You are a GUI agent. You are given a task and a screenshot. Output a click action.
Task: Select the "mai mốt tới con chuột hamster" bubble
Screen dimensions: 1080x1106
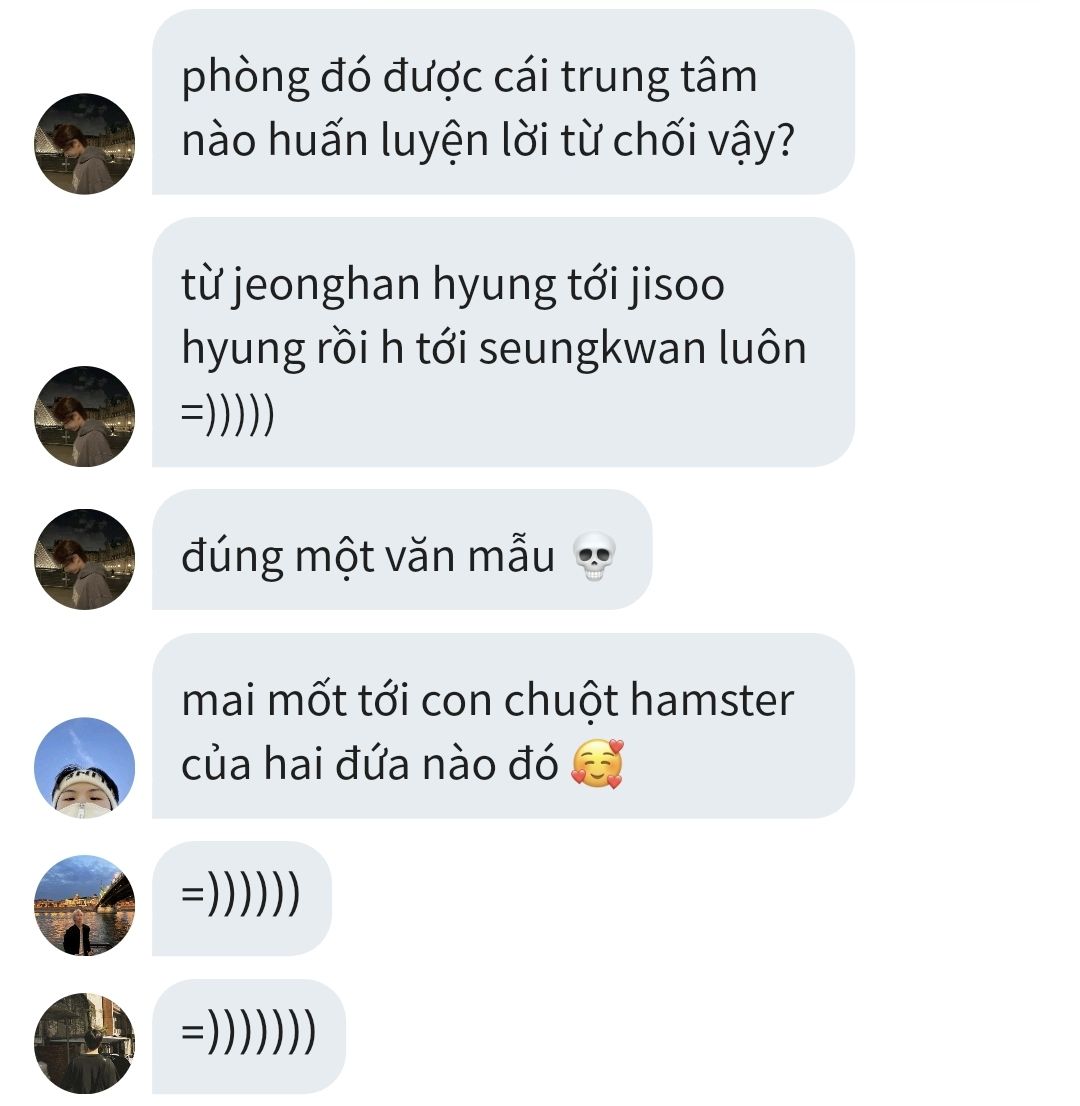coord(503,726)
